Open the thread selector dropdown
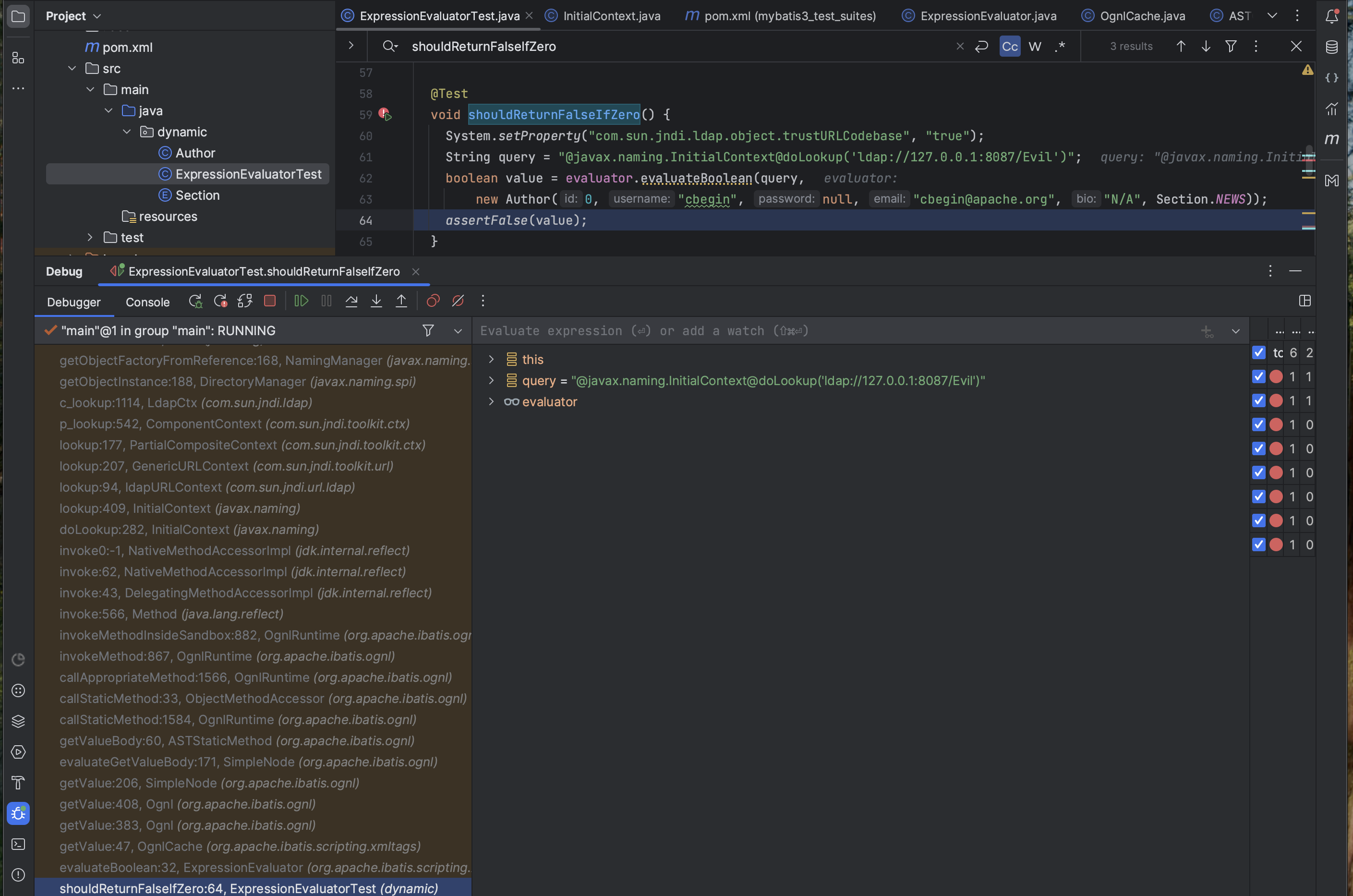The width and height of the screenshot is (1353, 896). (x=458, y=331)
